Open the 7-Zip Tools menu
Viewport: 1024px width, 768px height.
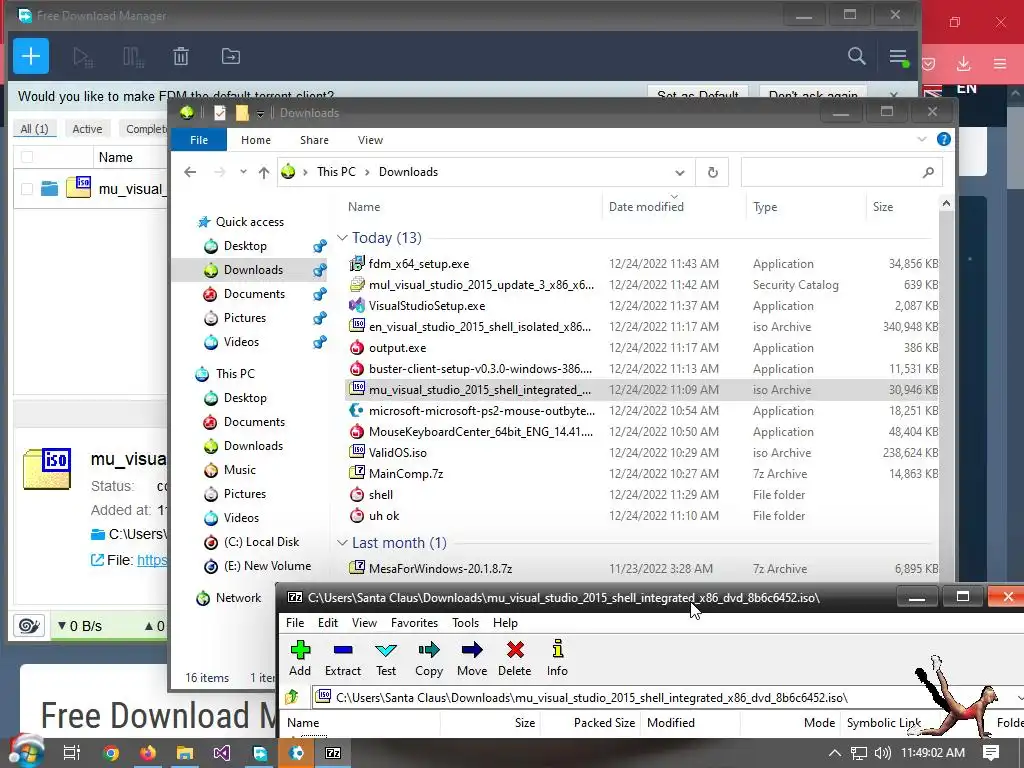tap(465, 623)
